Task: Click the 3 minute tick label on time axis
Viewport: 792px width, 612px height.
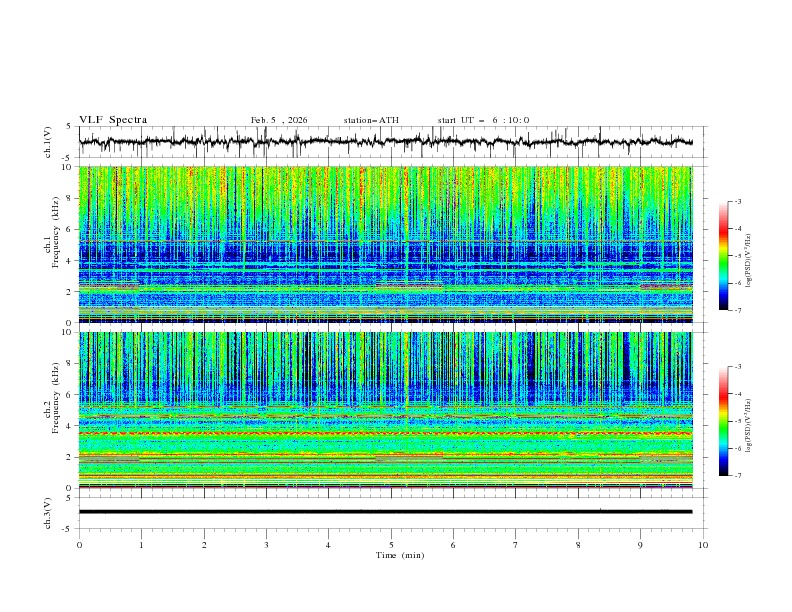Action: [266, 545]
